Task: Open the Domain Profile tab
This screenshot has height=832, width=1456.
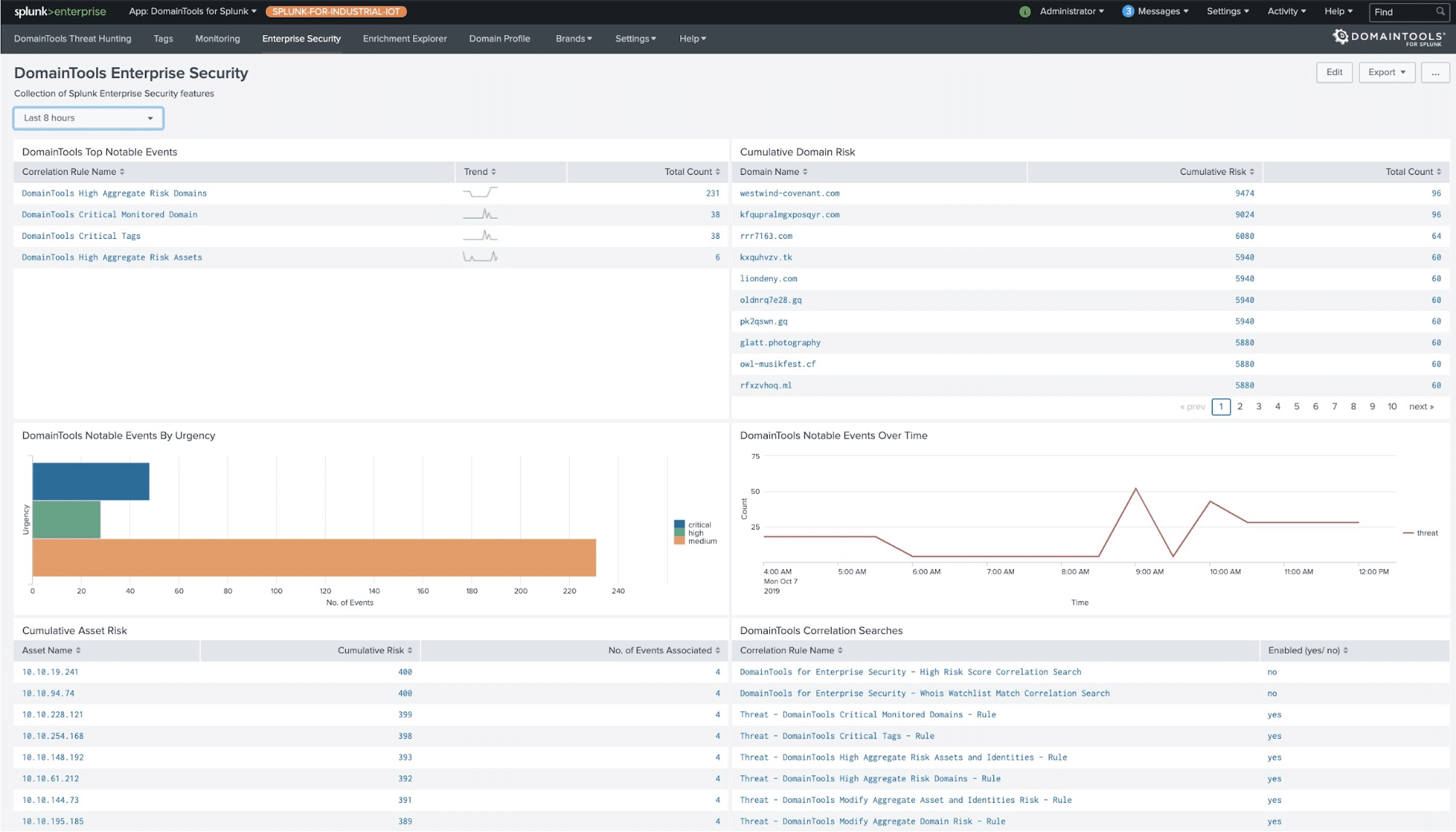Action: pyautogui.click(x=499, y=39)
